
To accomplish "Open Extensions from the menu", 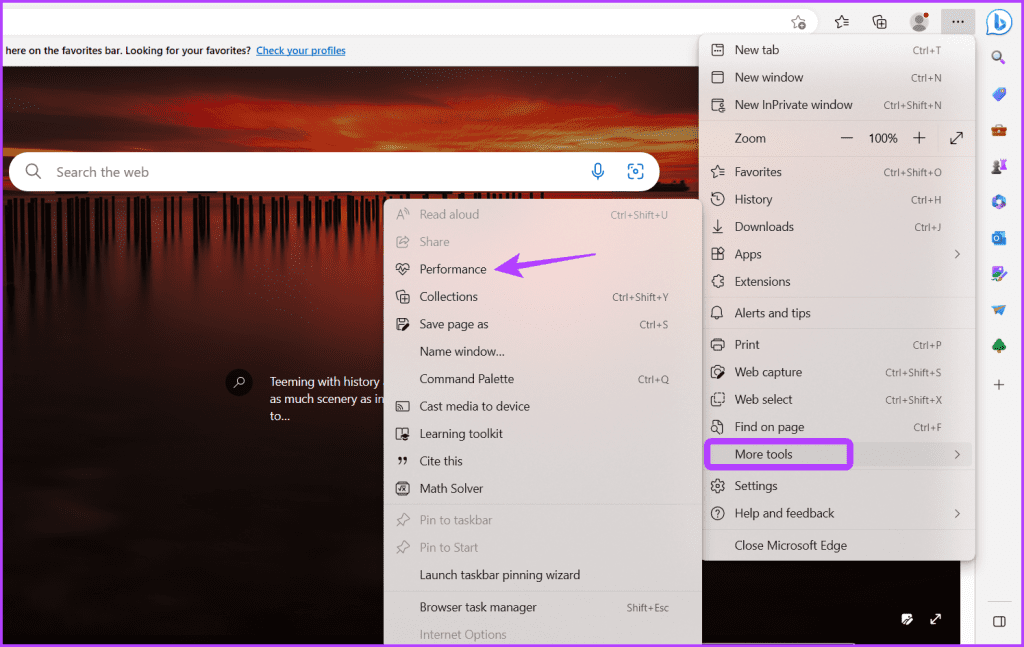I will click(x=838, y=281).
